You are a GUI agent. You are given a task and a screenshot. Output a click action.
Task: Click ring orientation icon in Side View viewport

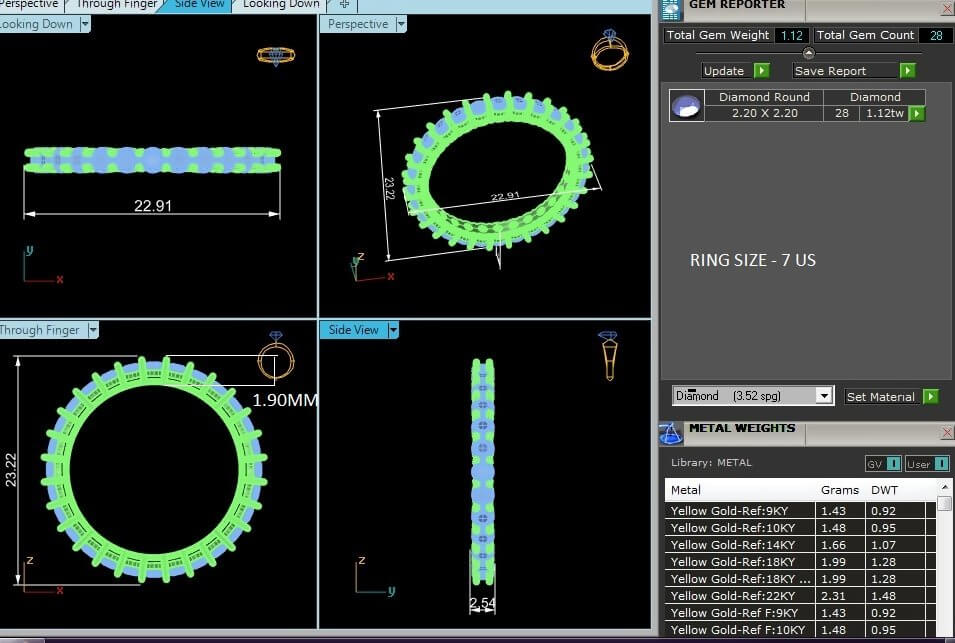tap(607, 355)
